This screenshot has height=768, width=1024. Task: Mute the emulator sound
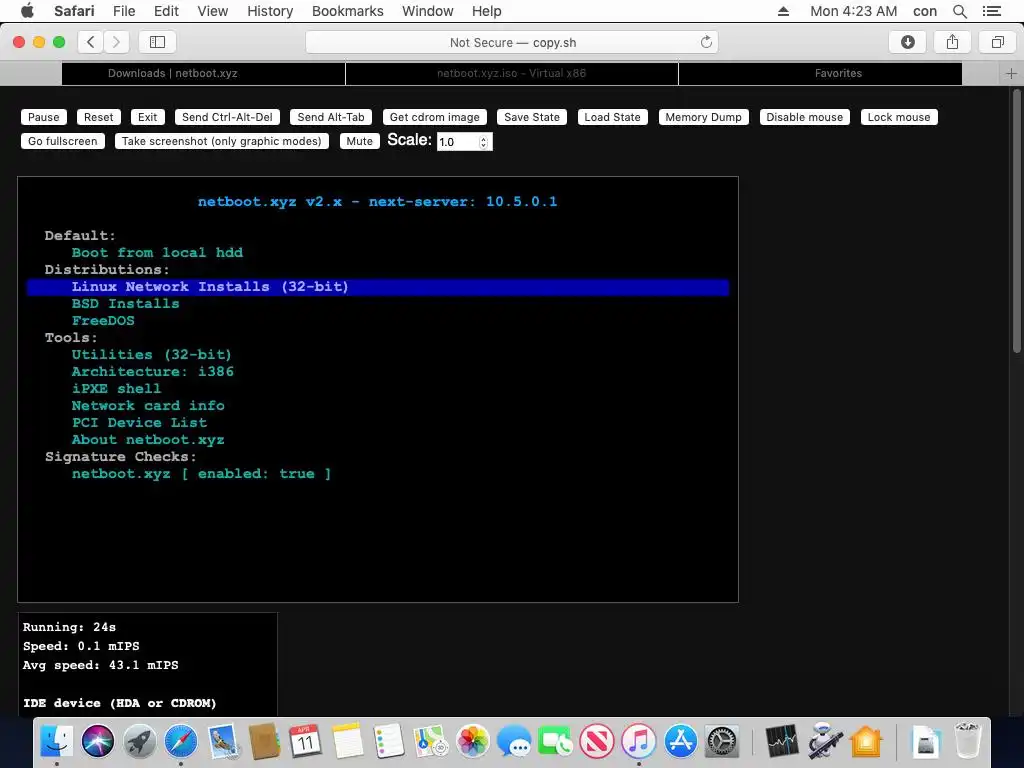359,141
